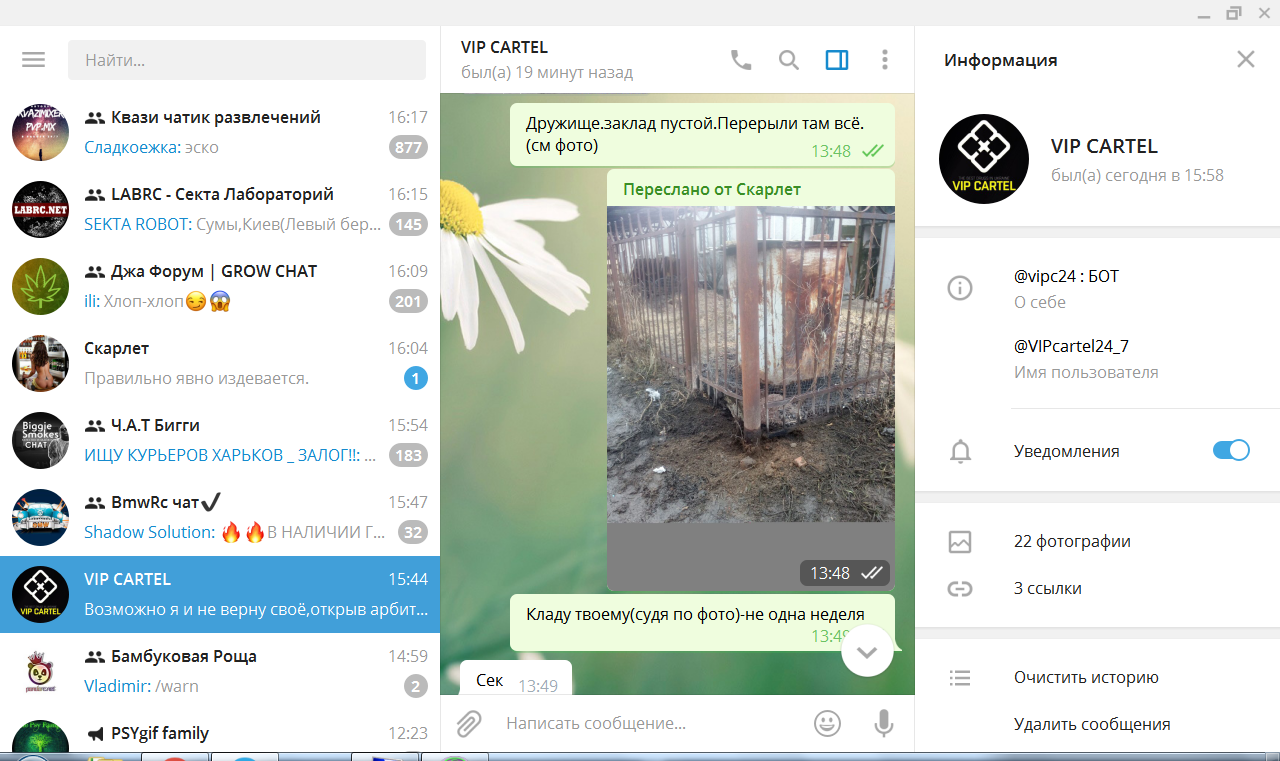Click the 201 unread badge
Screen dimensions: 1280x761
tap(408, 302)
